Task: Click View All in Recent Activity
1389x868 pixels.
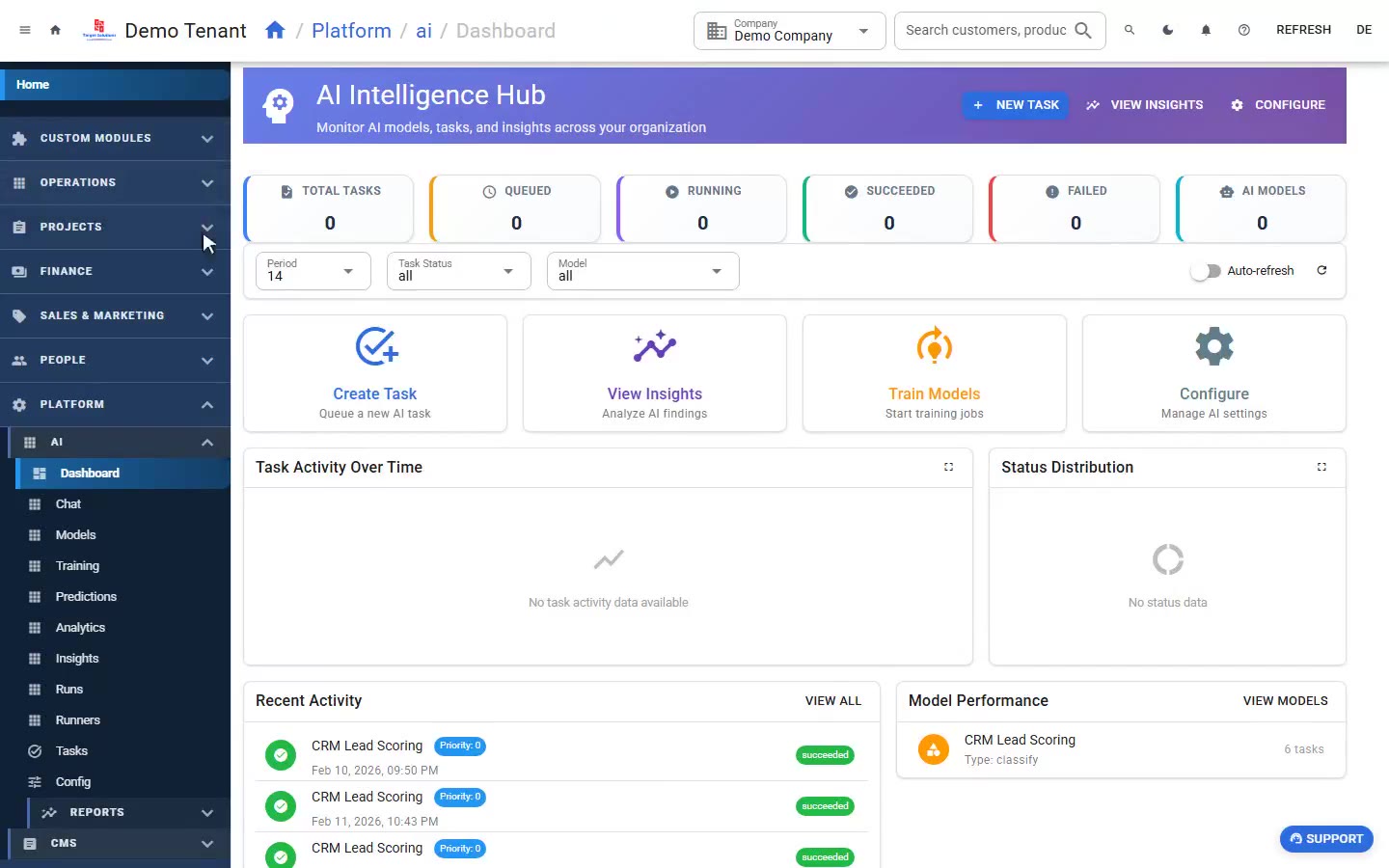Action: (833, 701)
